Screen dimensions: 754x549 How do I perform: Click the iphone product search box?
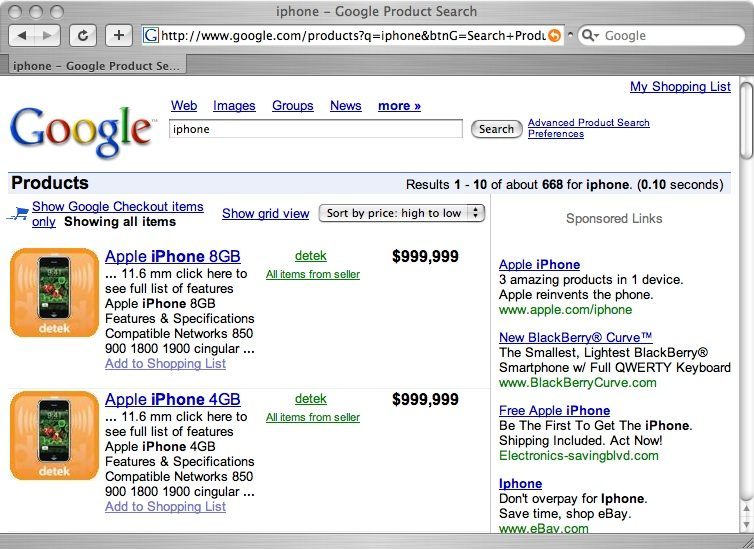click(x=315, y=129)
